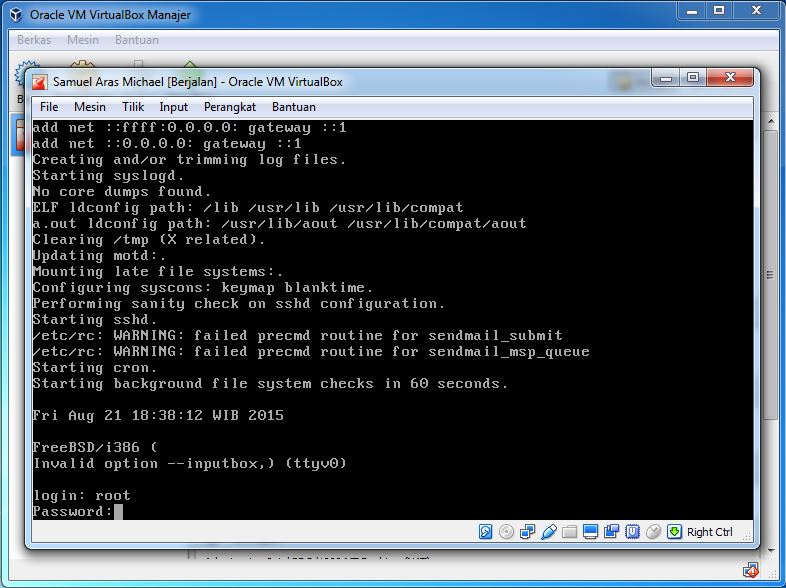786x588 pixels.
Task: Open the Bantuan menu in VM window
Action: pos(294,107)
